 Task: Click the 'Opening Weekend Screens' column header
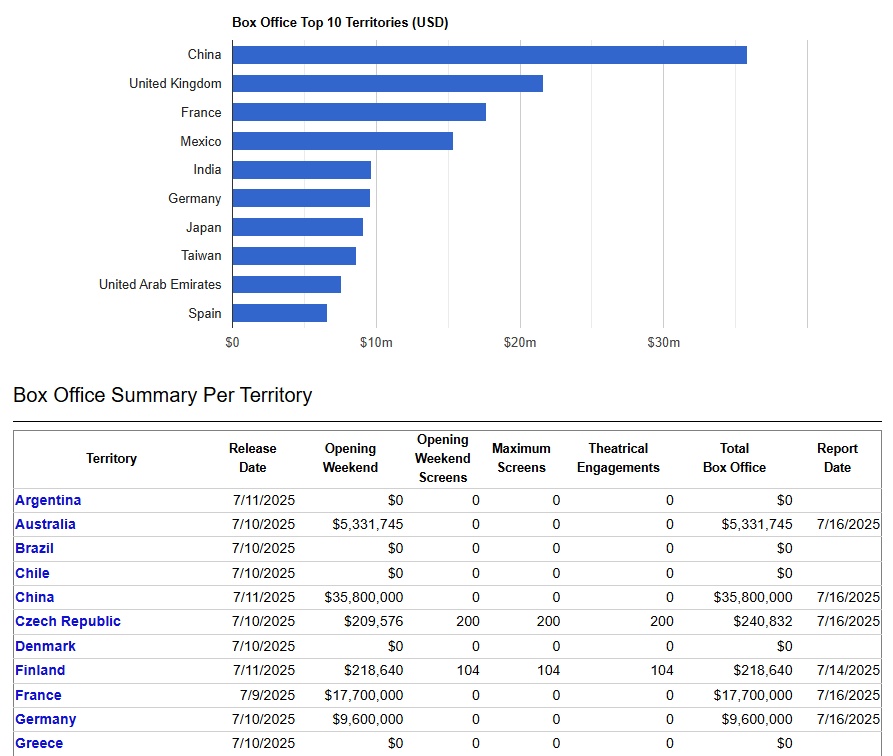click(443, 458)
